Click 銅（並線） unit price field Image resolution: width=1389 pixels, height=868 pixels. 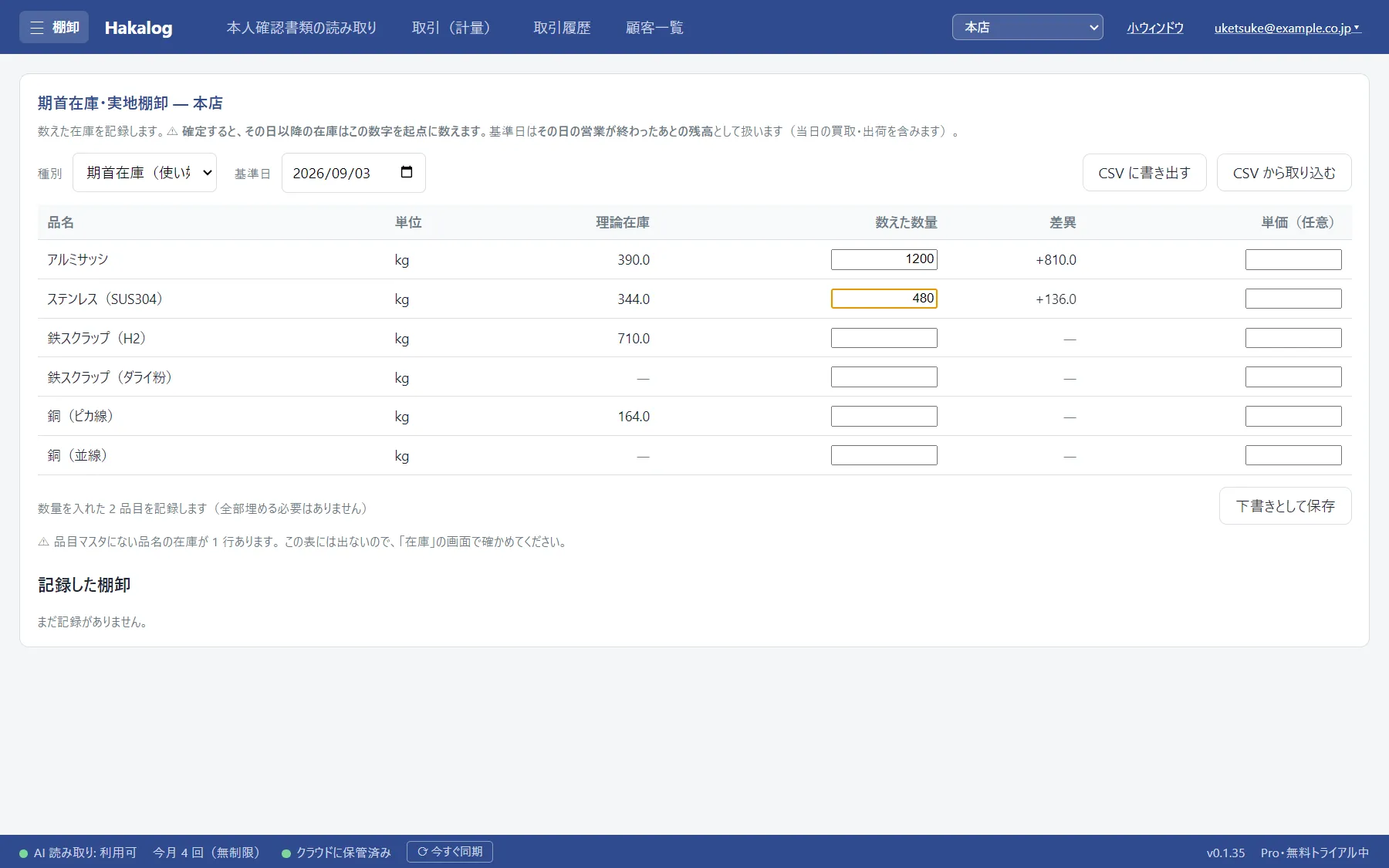click(1293, 455)
